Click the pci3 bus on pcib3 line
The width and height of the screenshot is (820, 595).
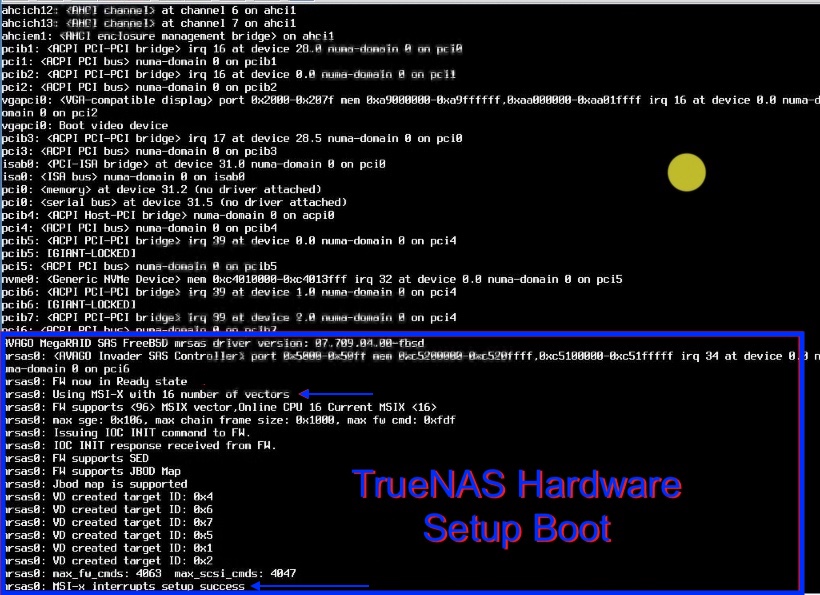coord(139,151)
